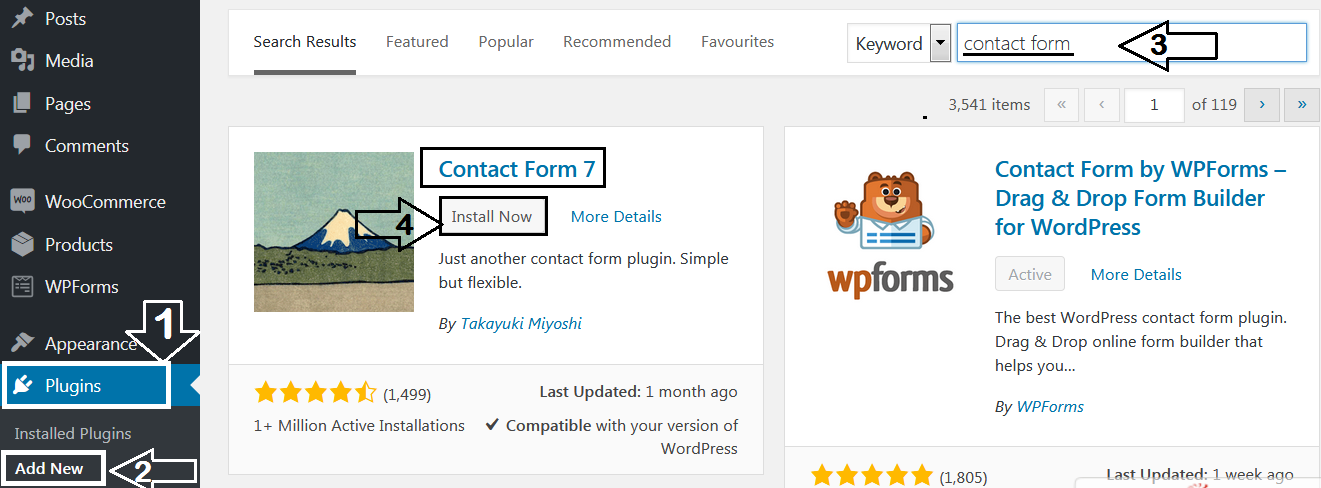Click the Comments bubble icon
The image size is (1321, 488).
(x=22, y=146)
